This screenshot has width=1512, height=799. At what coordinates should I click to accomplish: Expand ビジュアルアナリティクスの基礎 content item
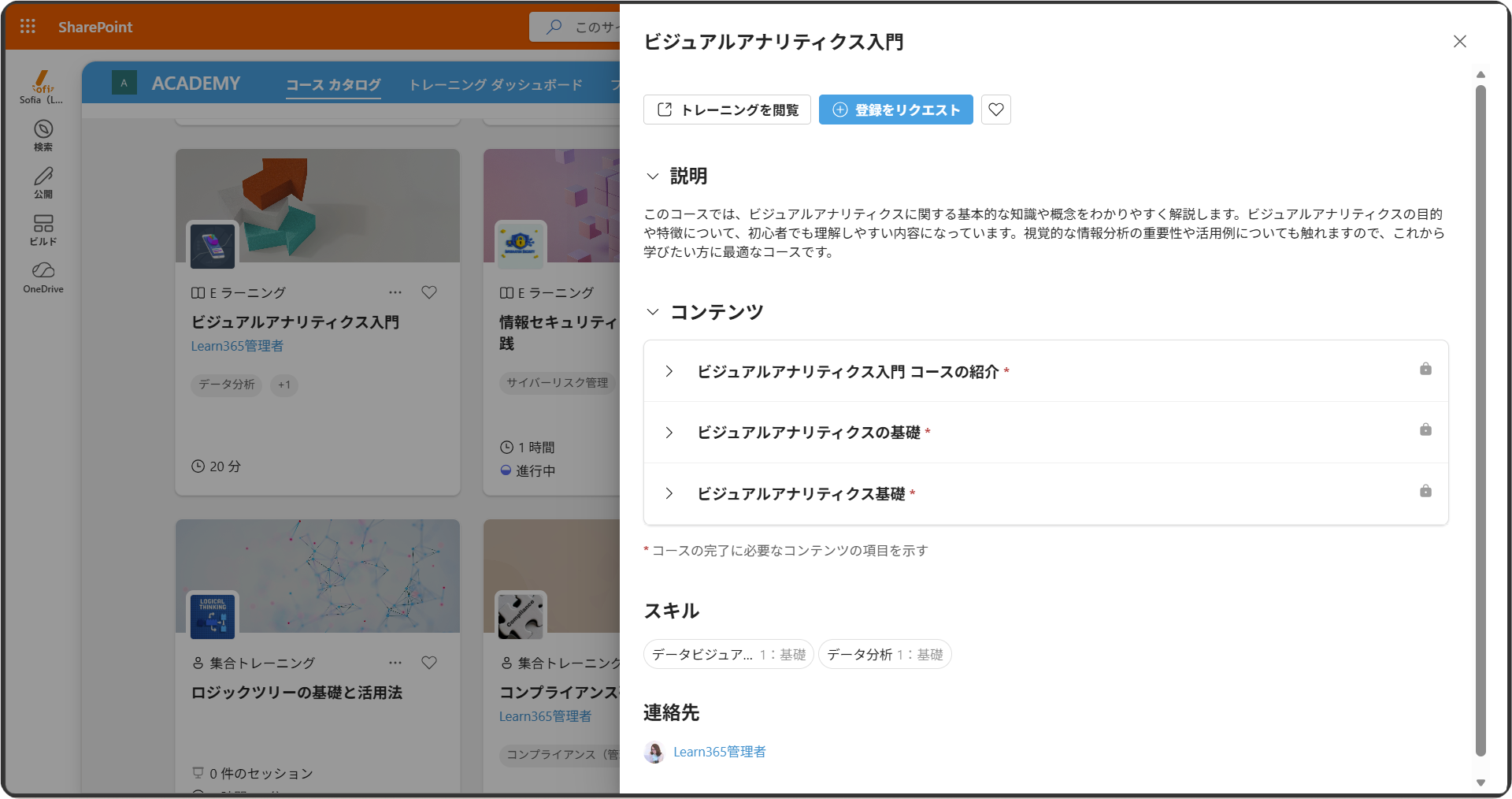pos(669,433)
